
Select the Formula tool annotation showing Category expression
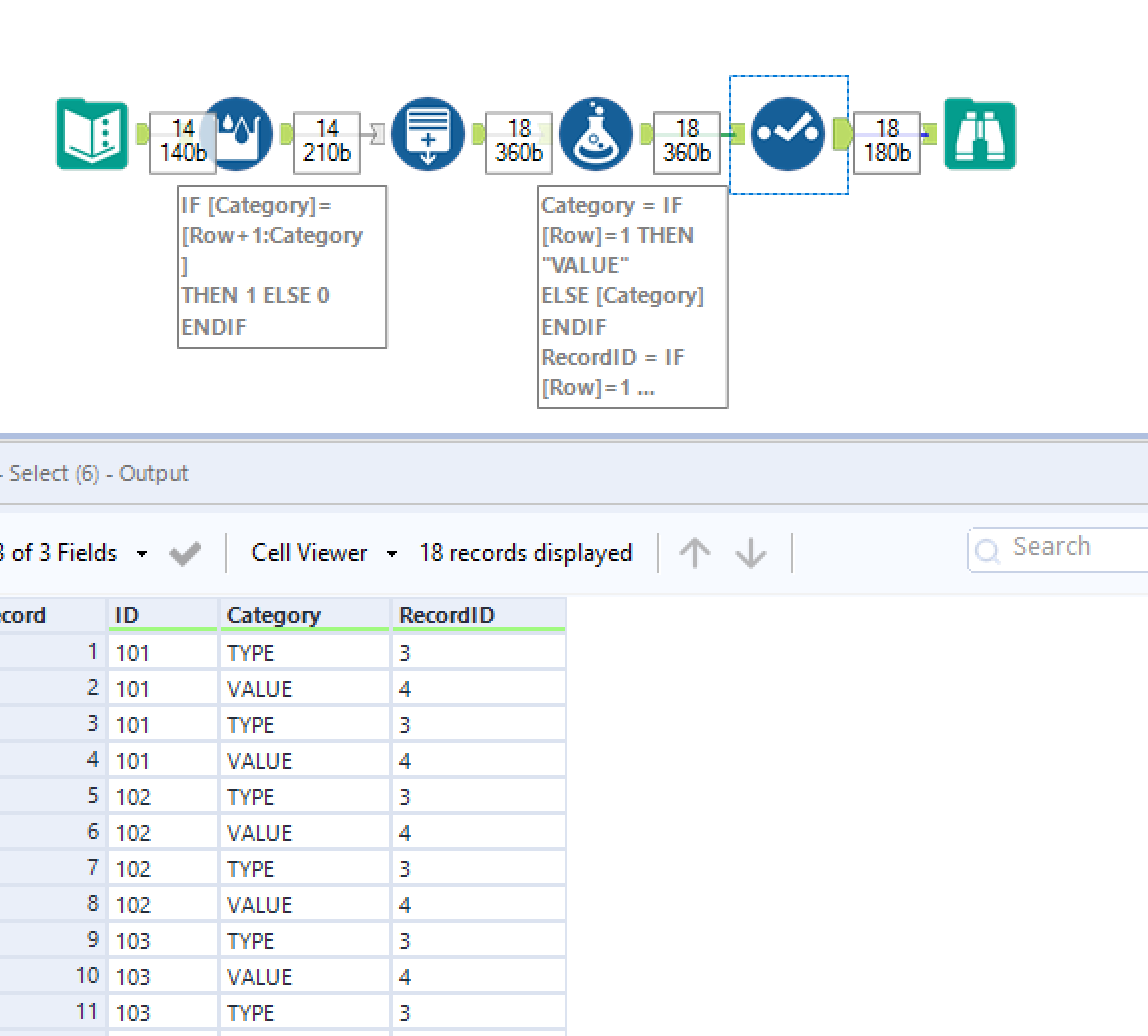[632, 295]
